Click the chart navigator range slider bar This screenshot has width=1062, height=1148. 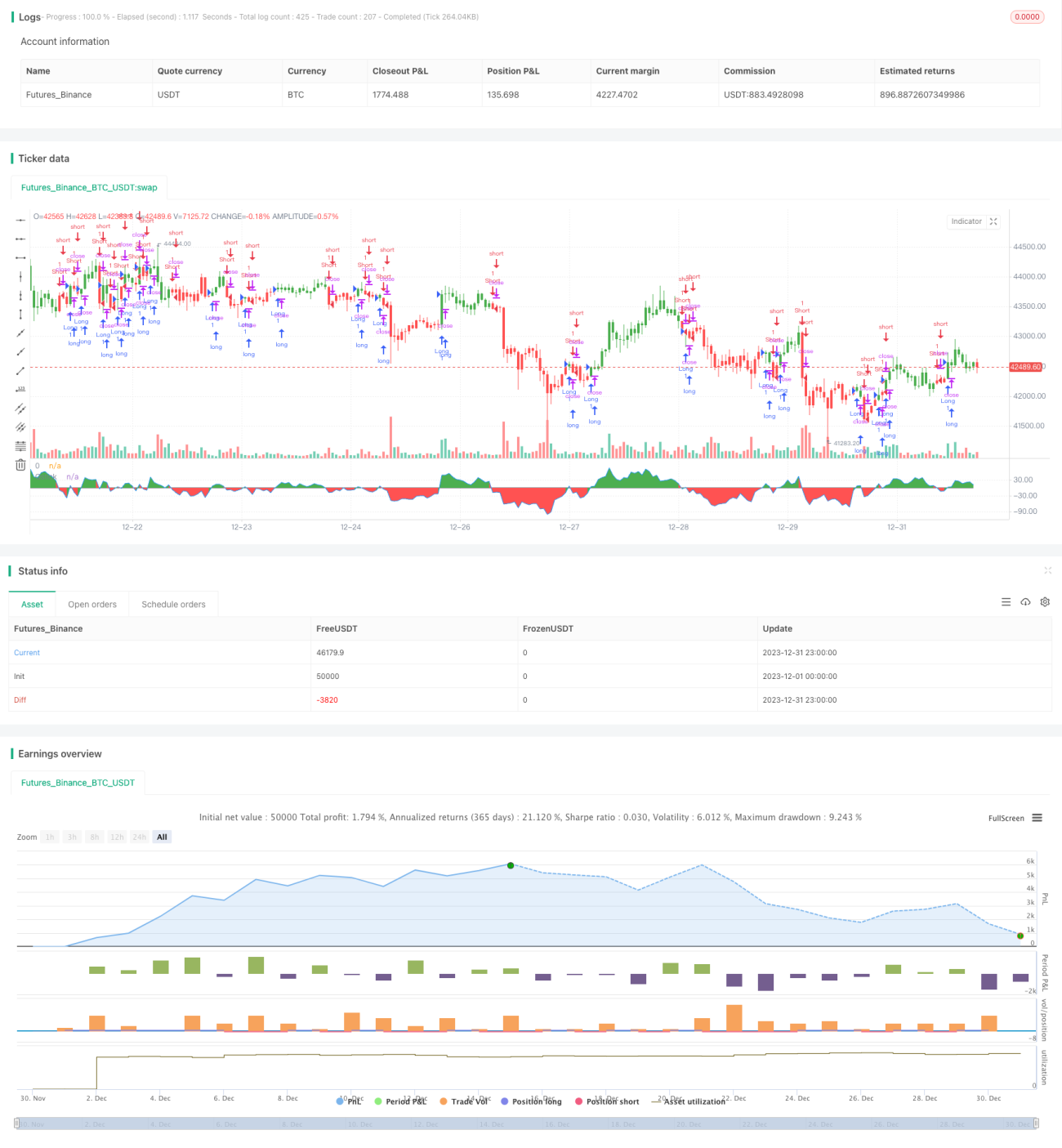tap(527, 1124)
